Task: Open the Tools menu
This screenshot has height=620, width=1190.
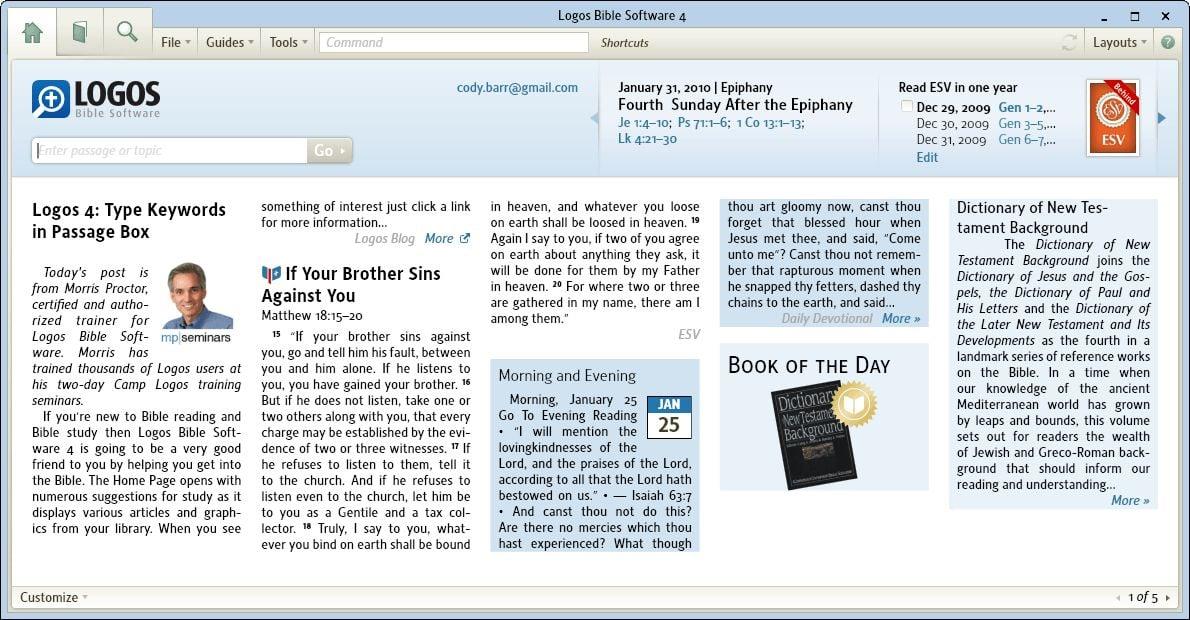Action: coord(288,42)
